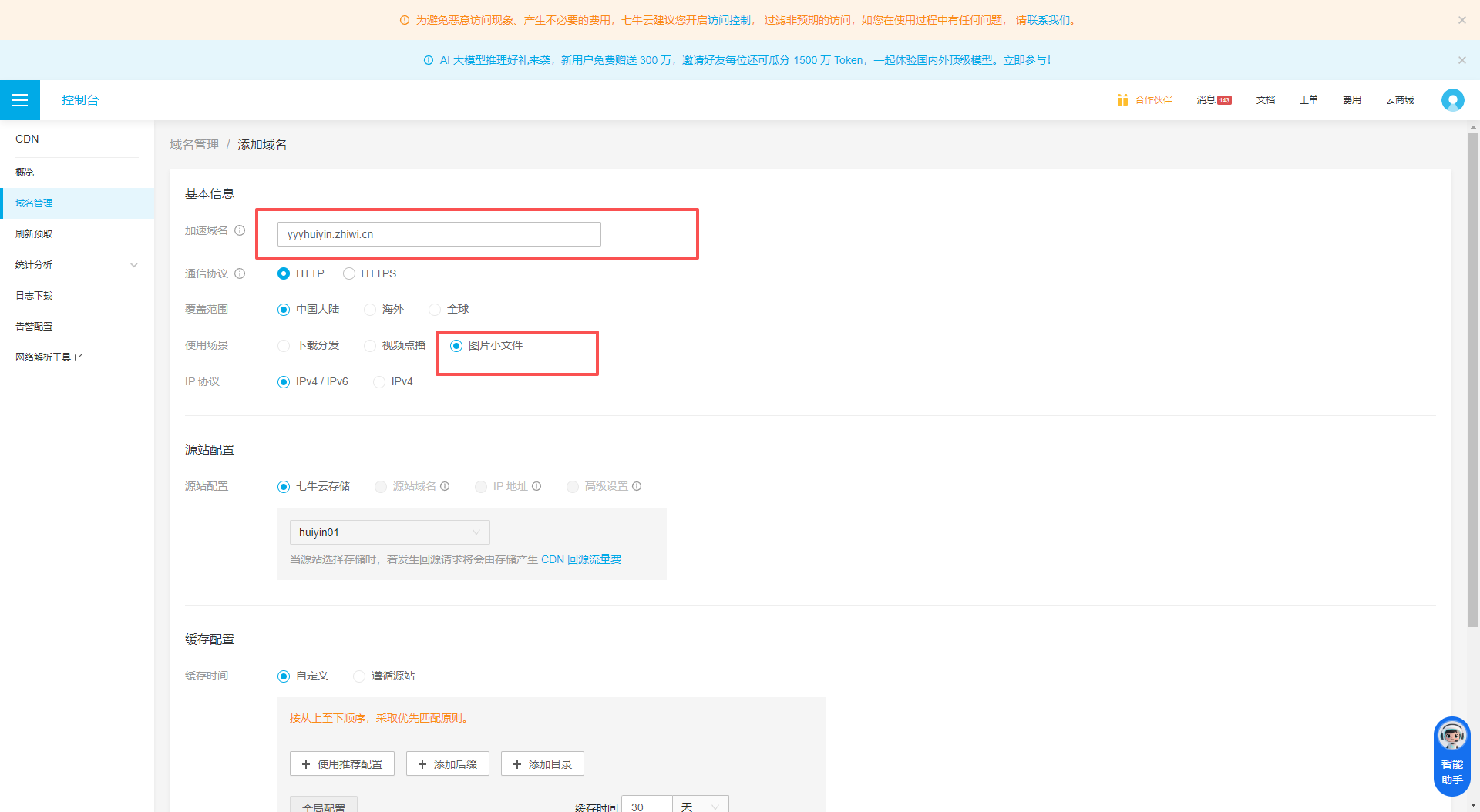Close the orange access control warning banner
The image size is (1480, 812).
click(x=1461, y=20)
